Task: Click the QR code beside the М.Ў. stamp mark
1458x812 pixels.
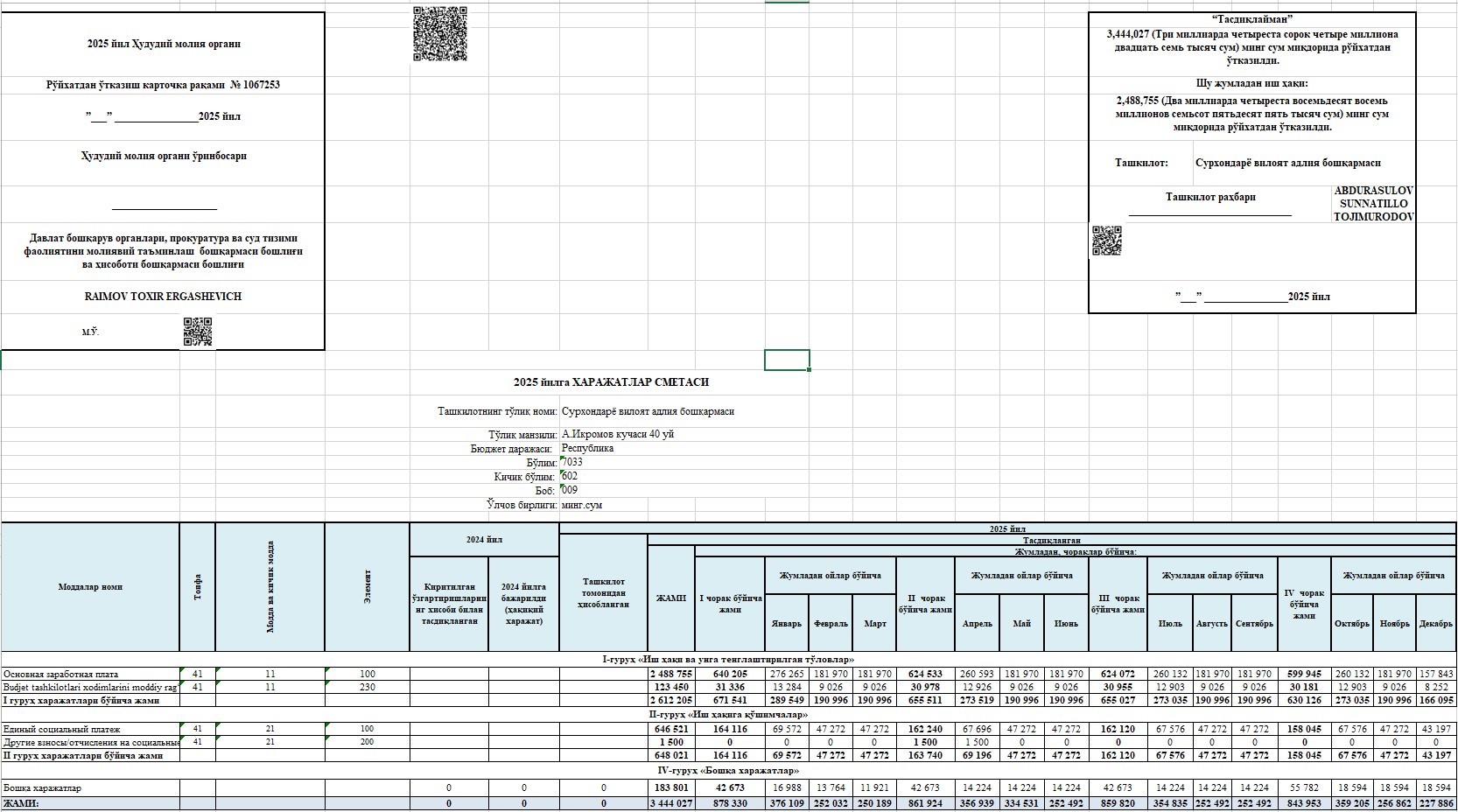Action: coord(198,332)
